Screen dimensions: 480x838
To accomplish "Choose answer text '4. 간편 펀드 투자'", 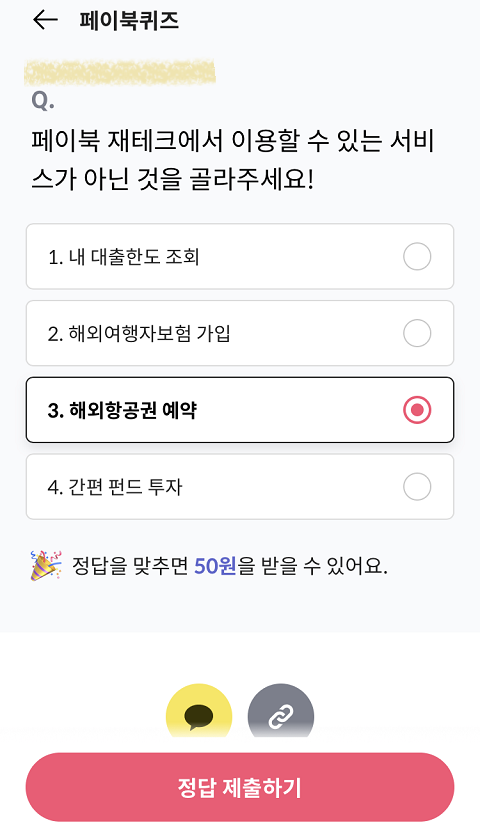I will pyautogui.click(x=115, y=487).
